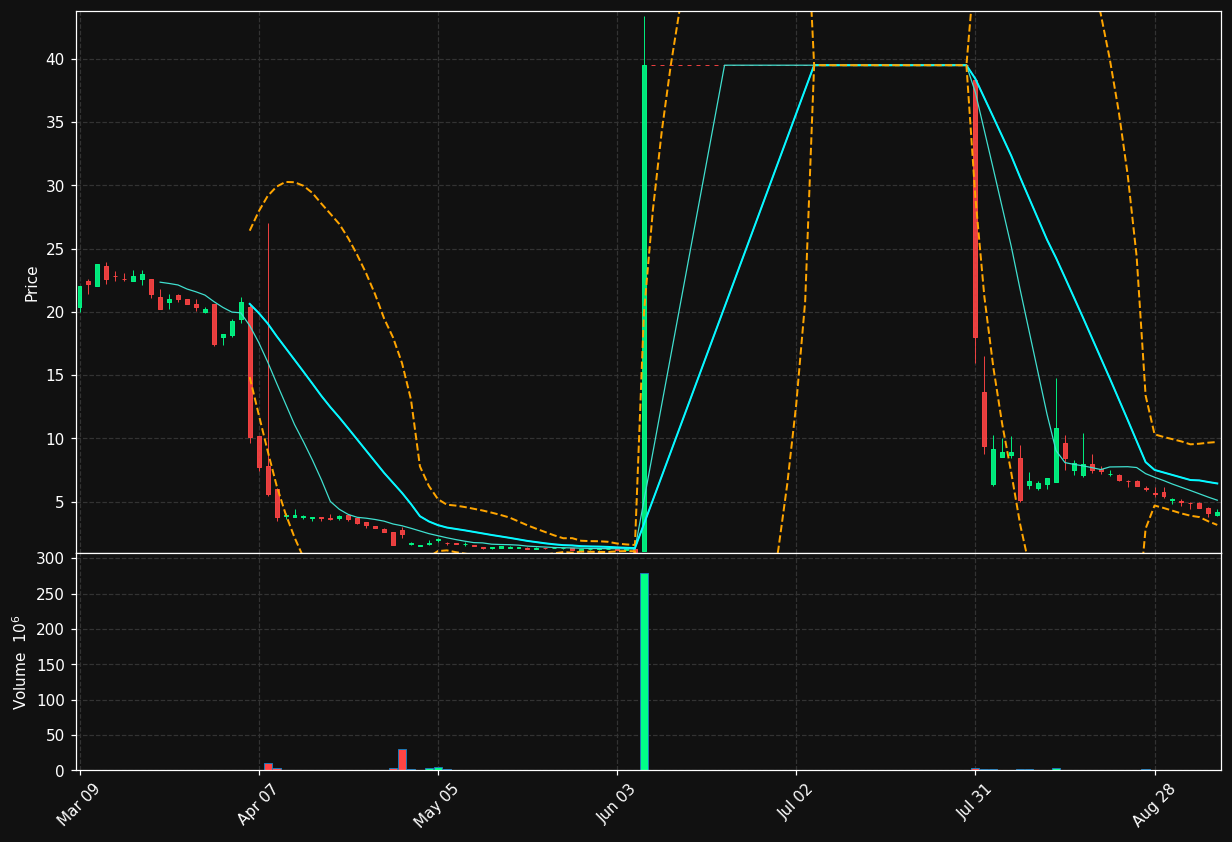Click the 'Volume 10⁶' axis title

pyautogui.click(x=20, y=662)
